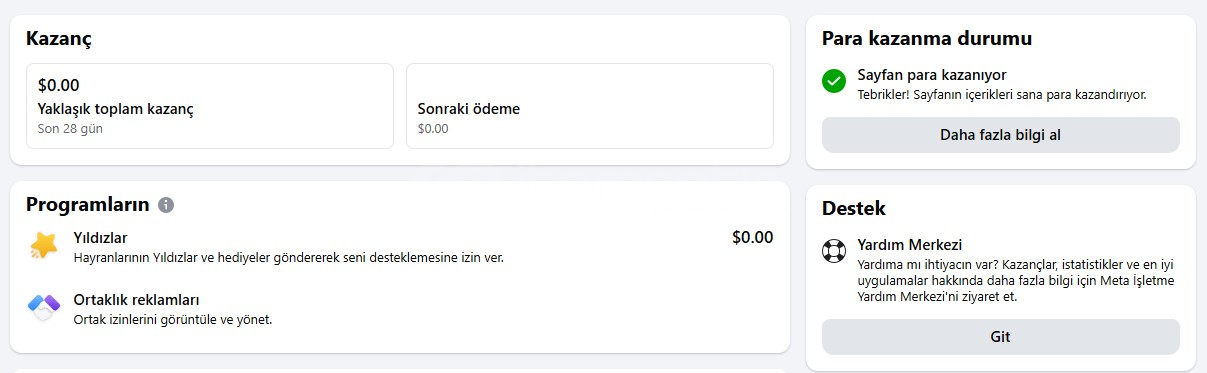Click the Programların section heading
The height and width of the screenshot is (373, 1207).
tap(88, 205)
